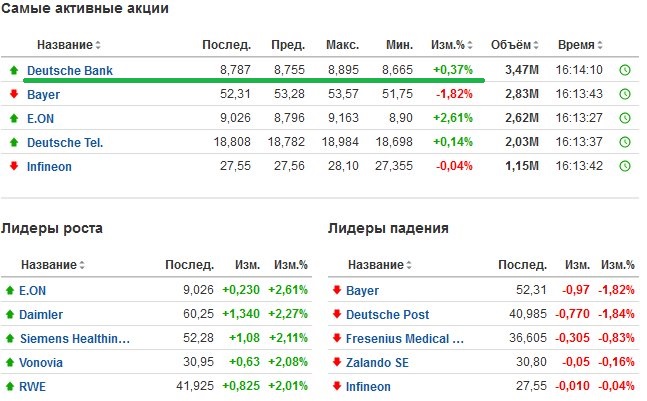Open Zalando SE stock link
The height and width of the screenshot is (401, 647).
click(377, 363)
